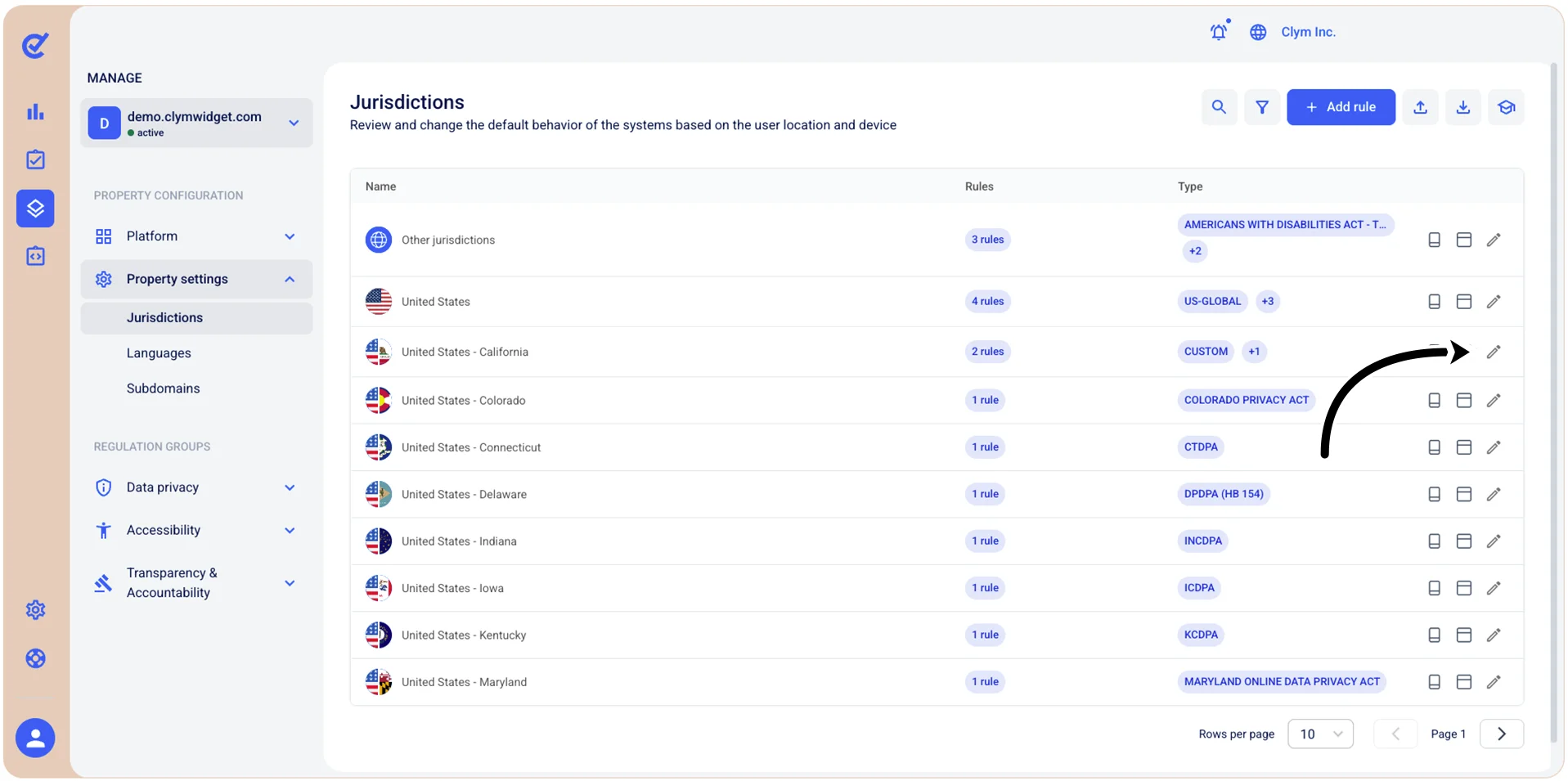The height and width of the screenshot is (781, 1568).
Task: Open the Rows per page dropdown
Action: [x=1320, y=734]
